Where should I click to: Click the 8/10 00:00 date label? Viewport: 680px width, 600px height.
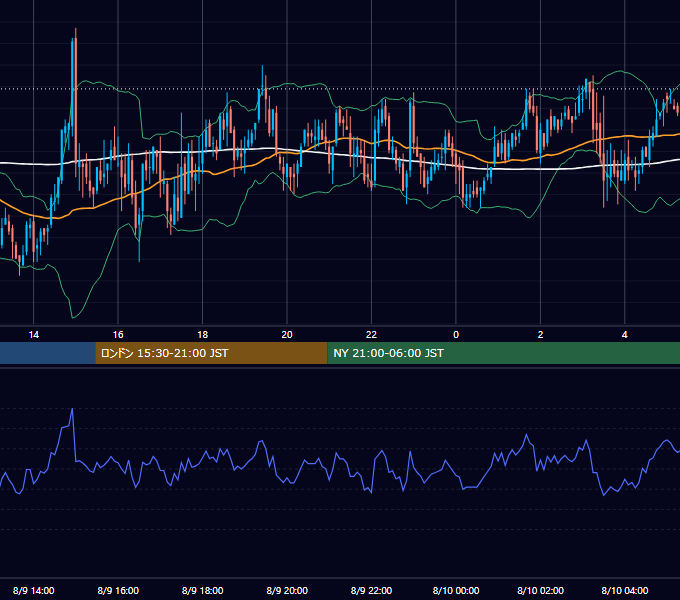coord(456,590)
